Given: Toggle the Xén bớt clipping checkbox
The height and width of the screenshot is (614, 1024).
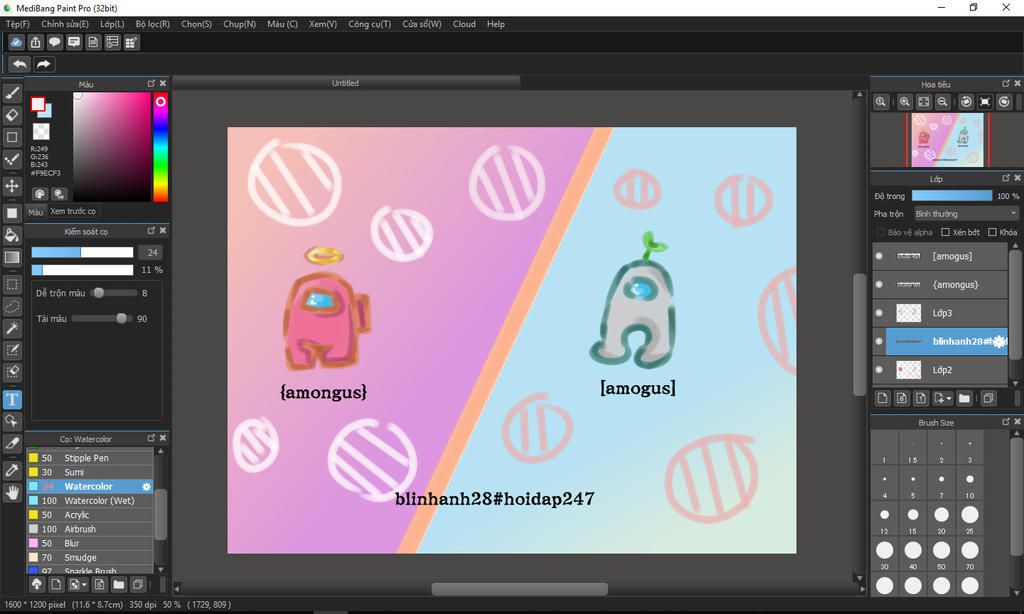Looking at the screenshot, I should point(945,233).
